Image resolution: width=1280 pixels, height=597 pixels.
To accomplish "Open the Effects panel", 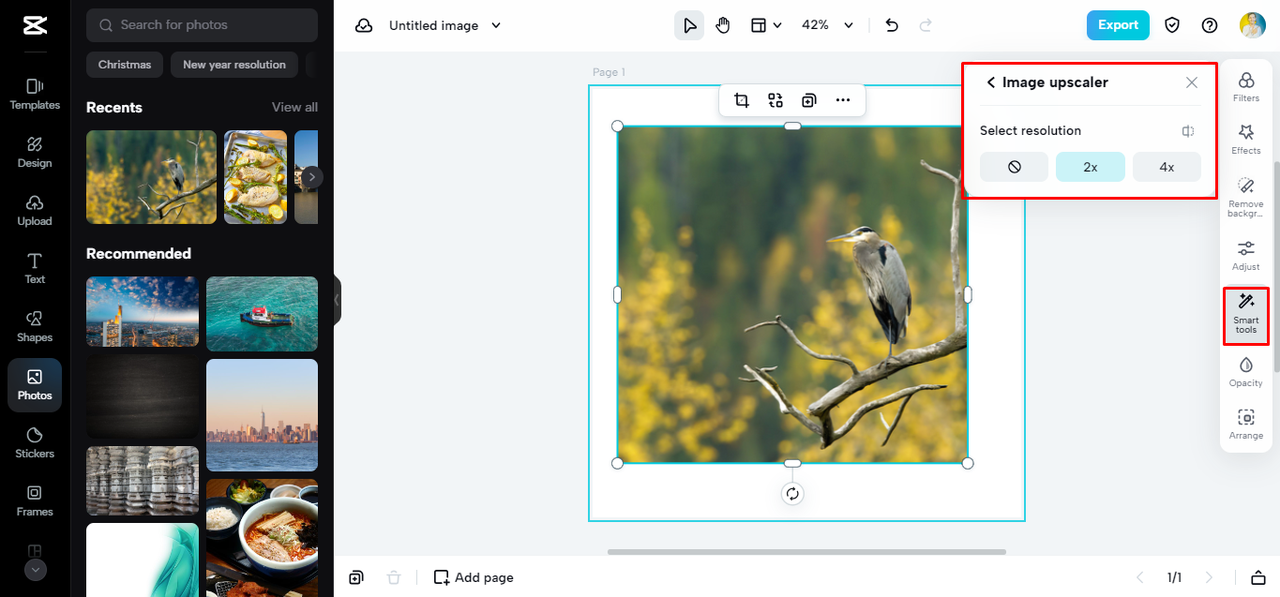I will 1246,139.
